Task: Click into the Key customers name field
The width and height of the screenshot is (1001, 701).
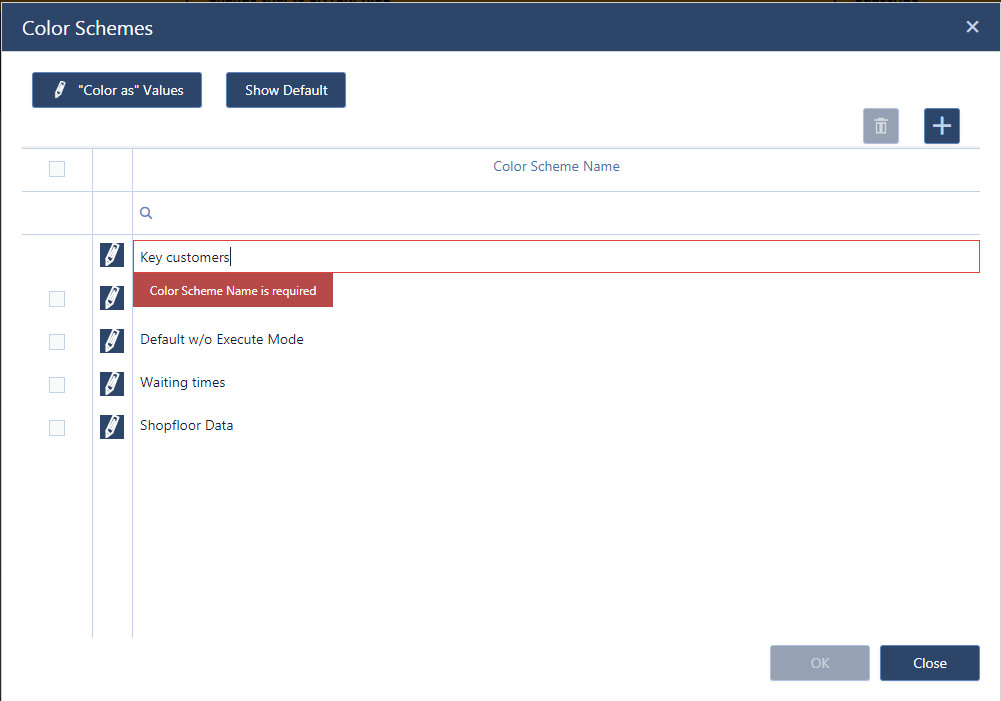Action: coord(555,257)
